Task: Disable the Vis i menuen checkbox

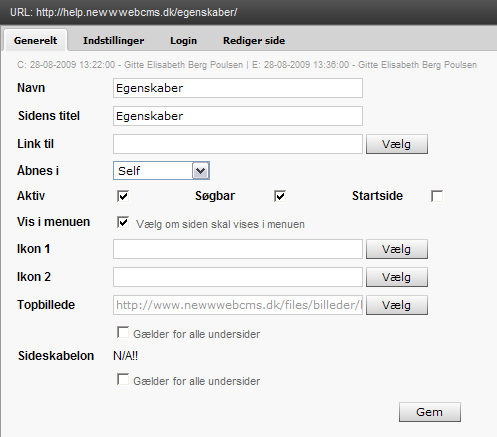Action: tap(123, 222)
